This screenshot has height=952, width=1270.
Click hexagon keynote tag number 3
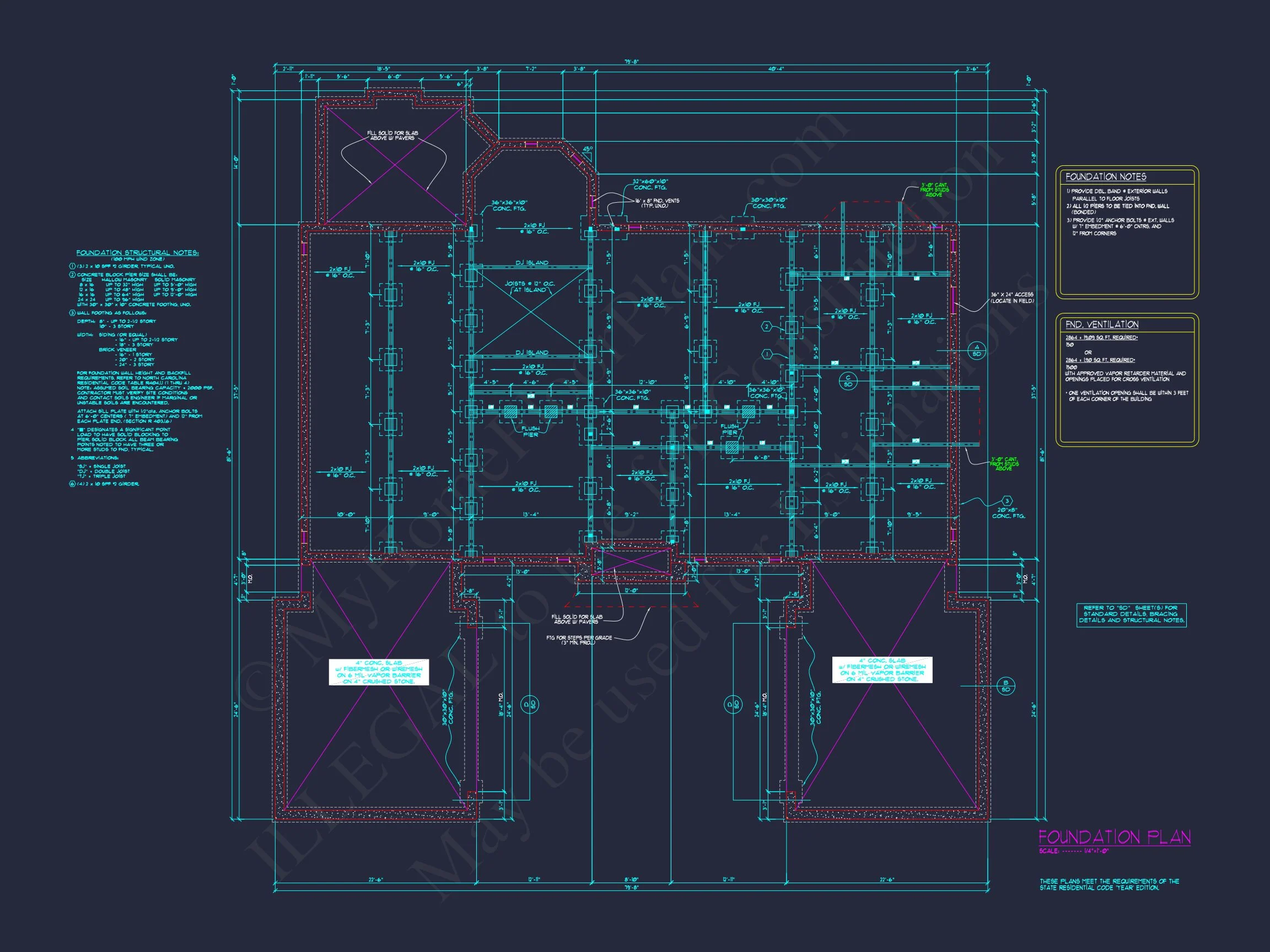tap(1007, 501)
